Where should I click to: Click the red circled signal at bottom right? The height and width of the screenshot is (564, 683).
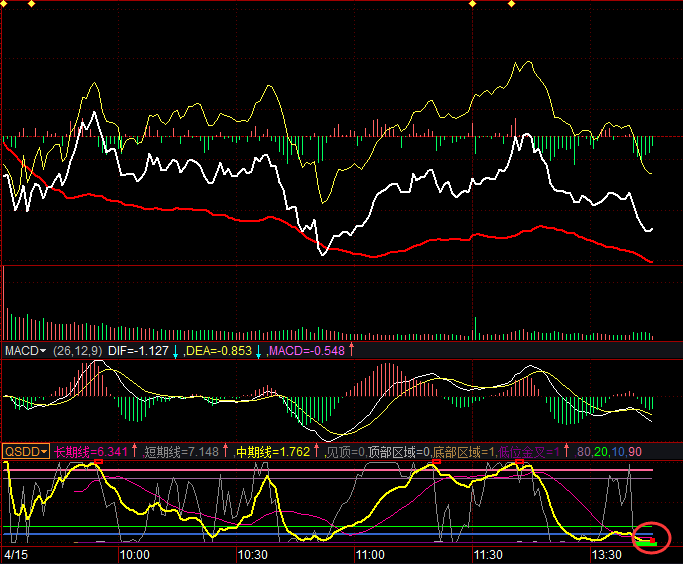[x=651, y=539]
